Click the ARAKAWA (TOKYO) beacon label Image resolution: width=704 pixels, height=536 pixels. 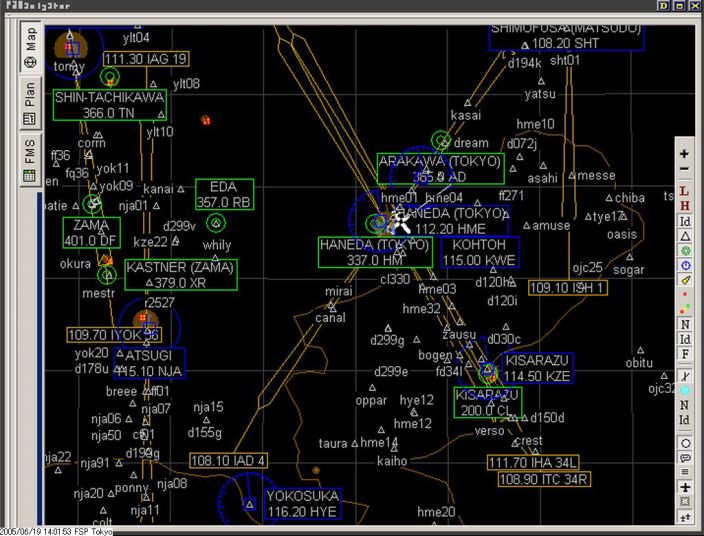click(440, 168)
